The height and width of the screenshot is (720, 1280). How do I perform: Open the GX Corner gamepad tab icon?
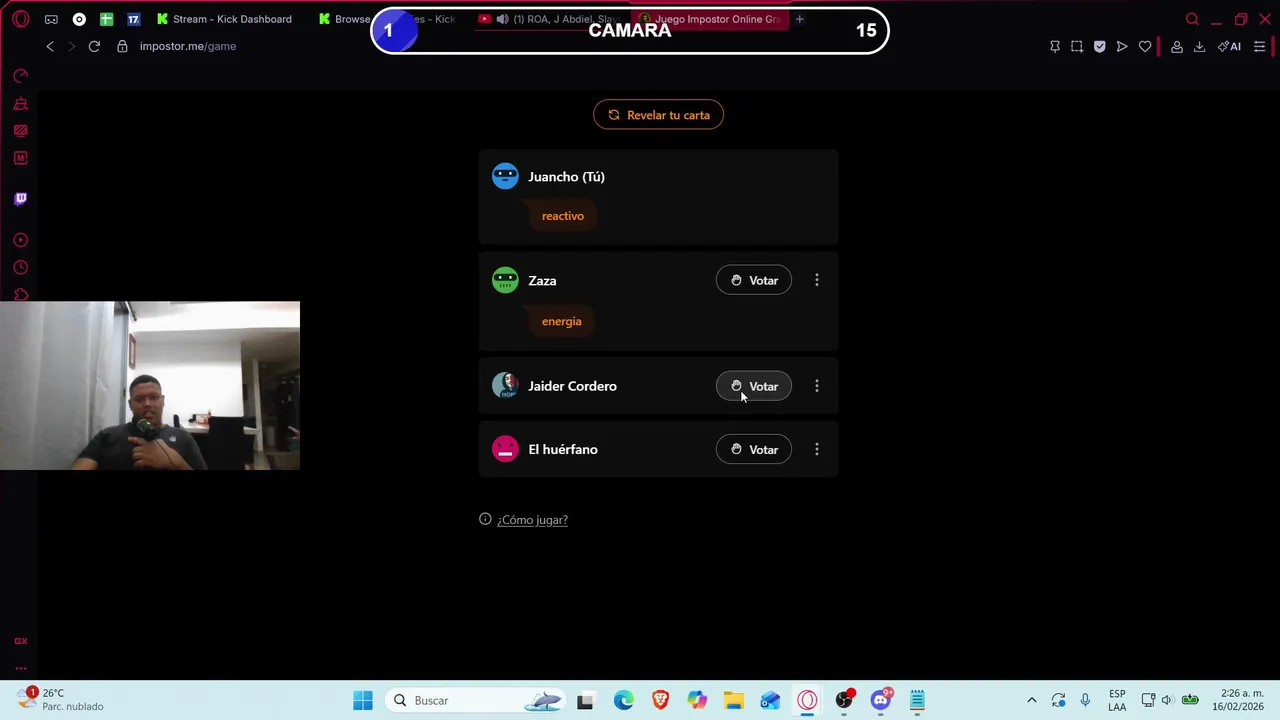tap(51, 19)
